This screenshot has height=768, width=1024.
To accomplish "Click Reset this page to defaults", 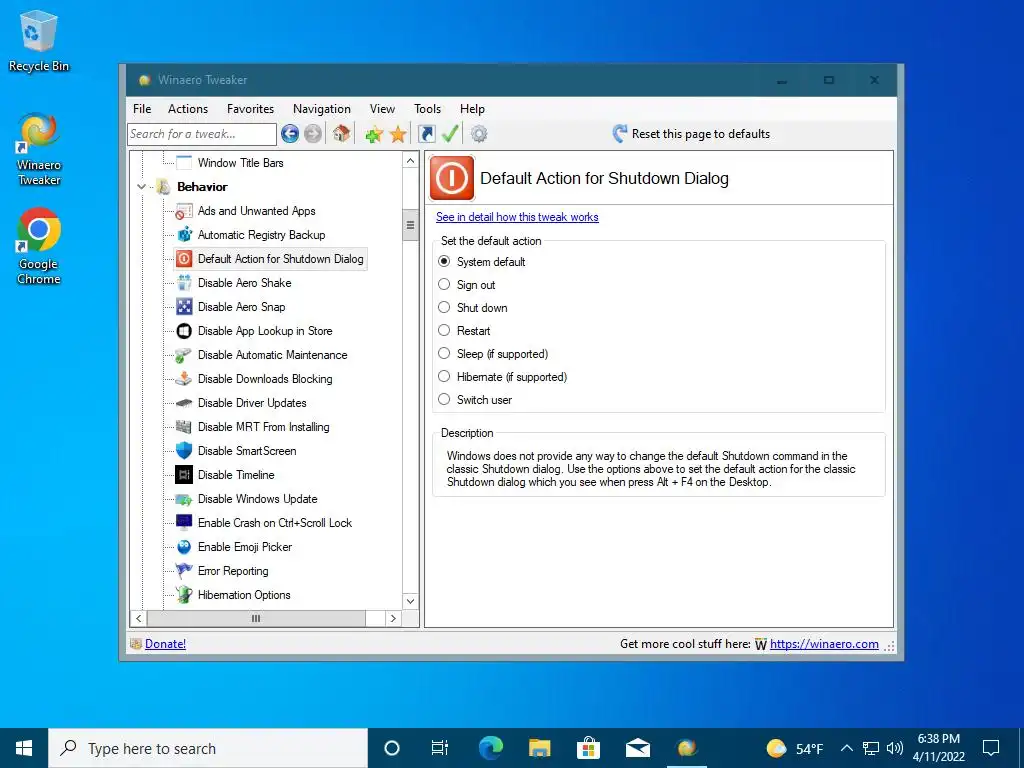I will point(691,134).
